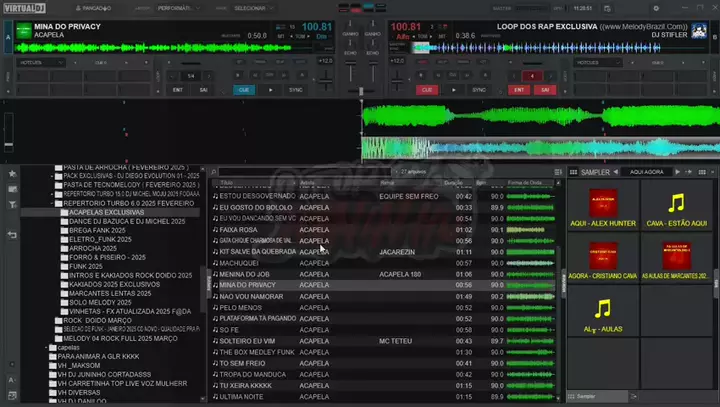
Task: Toggle red loop SAI on deck B
Action: (545, 90)
